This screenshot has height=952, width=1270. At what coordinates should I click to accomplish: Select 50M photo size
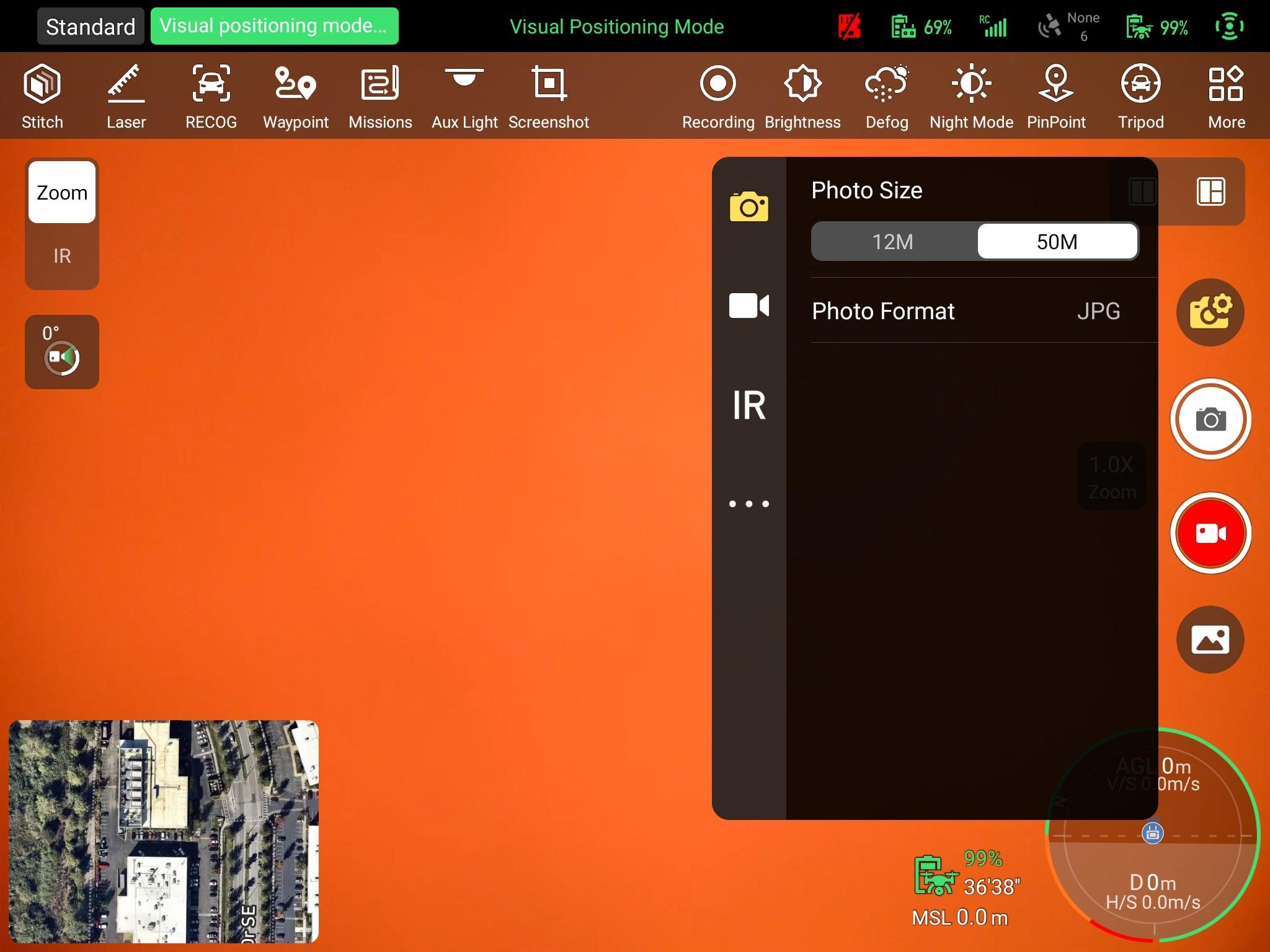(x=1057, y=242)
